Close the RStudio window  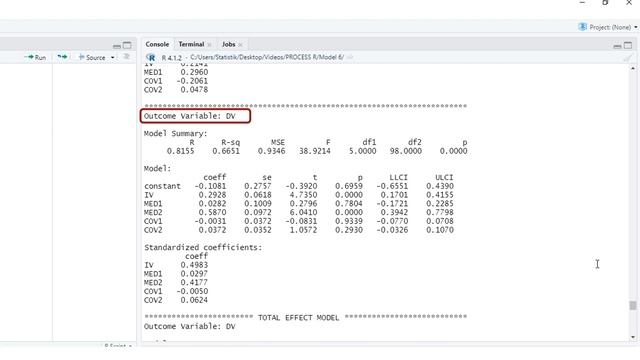[629, 2]
